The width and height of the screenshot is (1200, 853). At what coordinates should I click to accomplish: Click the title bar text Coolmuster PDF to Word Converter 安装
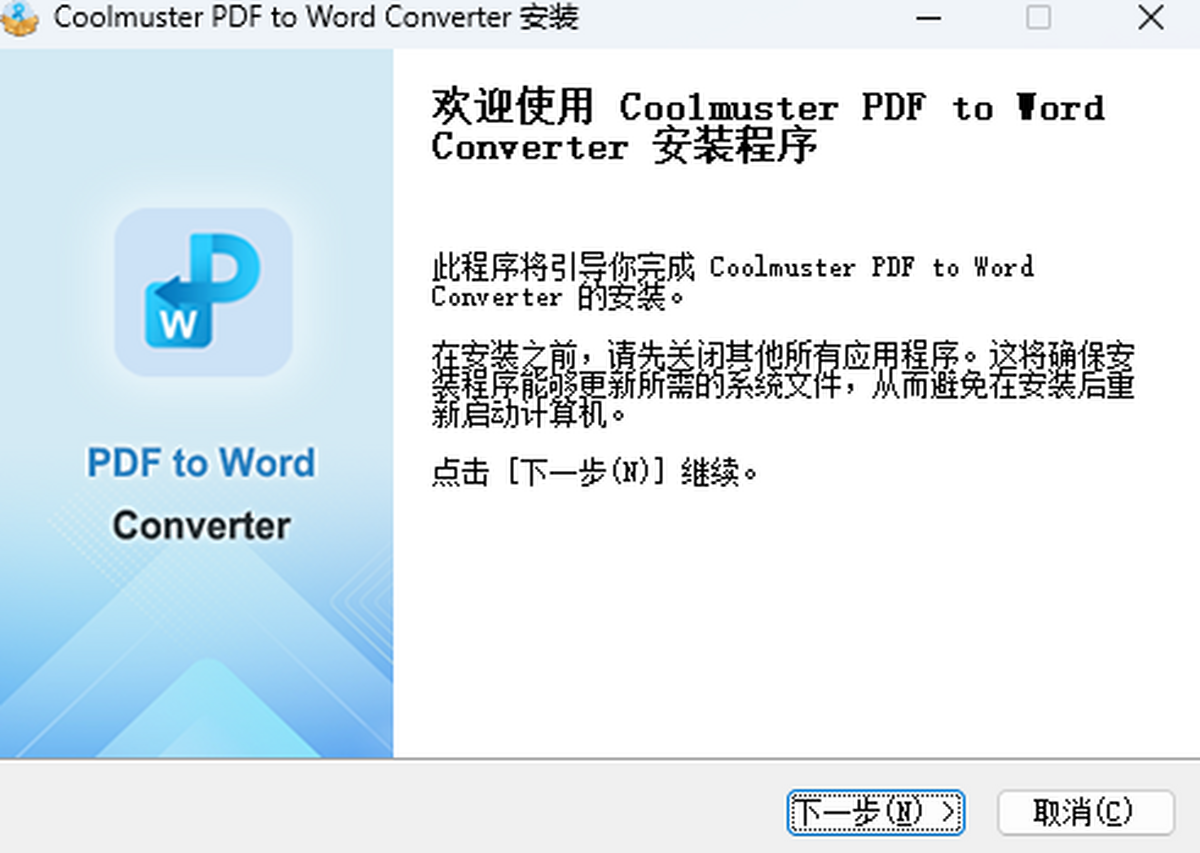point(316,18)
